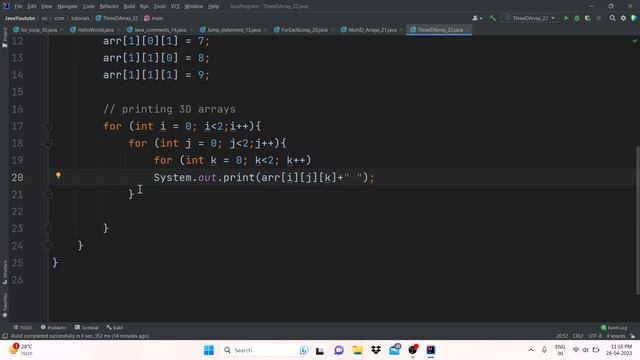
Task: Collapse for loop fold marker on line 18
Action: tap(48, 143)
